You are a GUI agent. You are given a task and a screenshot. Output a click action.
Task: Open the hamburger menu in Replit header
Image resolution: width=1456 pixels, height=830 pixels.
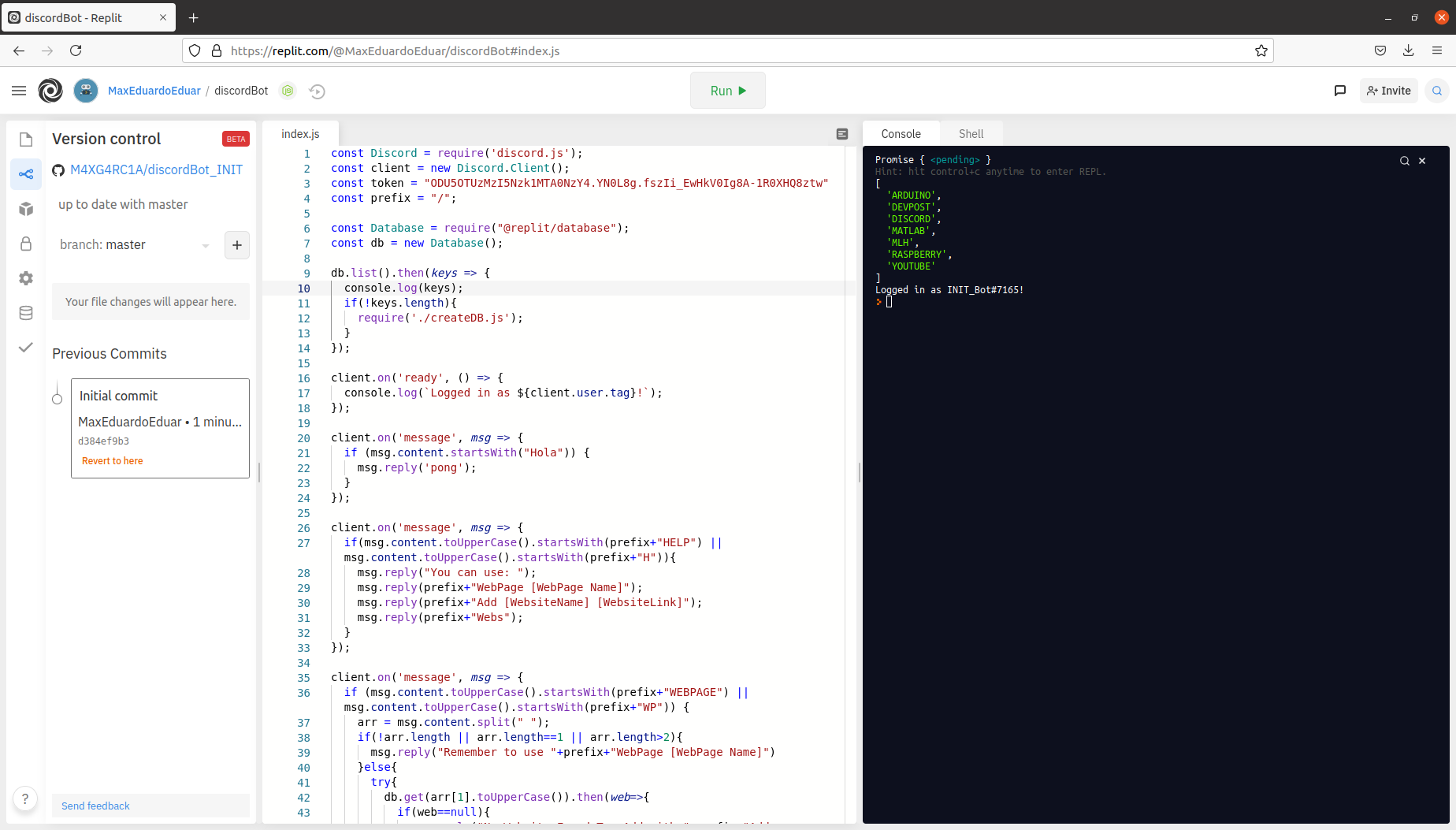tap(19, 91)
